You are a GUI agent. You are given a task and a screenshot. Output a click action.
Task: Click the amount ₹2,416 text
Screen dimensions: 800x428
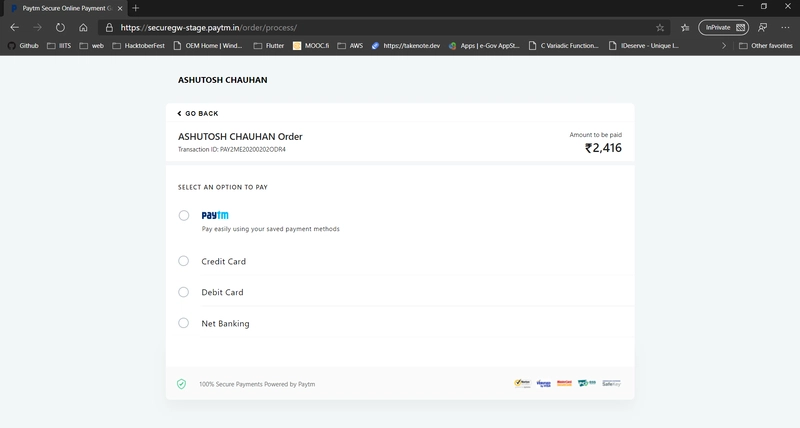(603, 148)
